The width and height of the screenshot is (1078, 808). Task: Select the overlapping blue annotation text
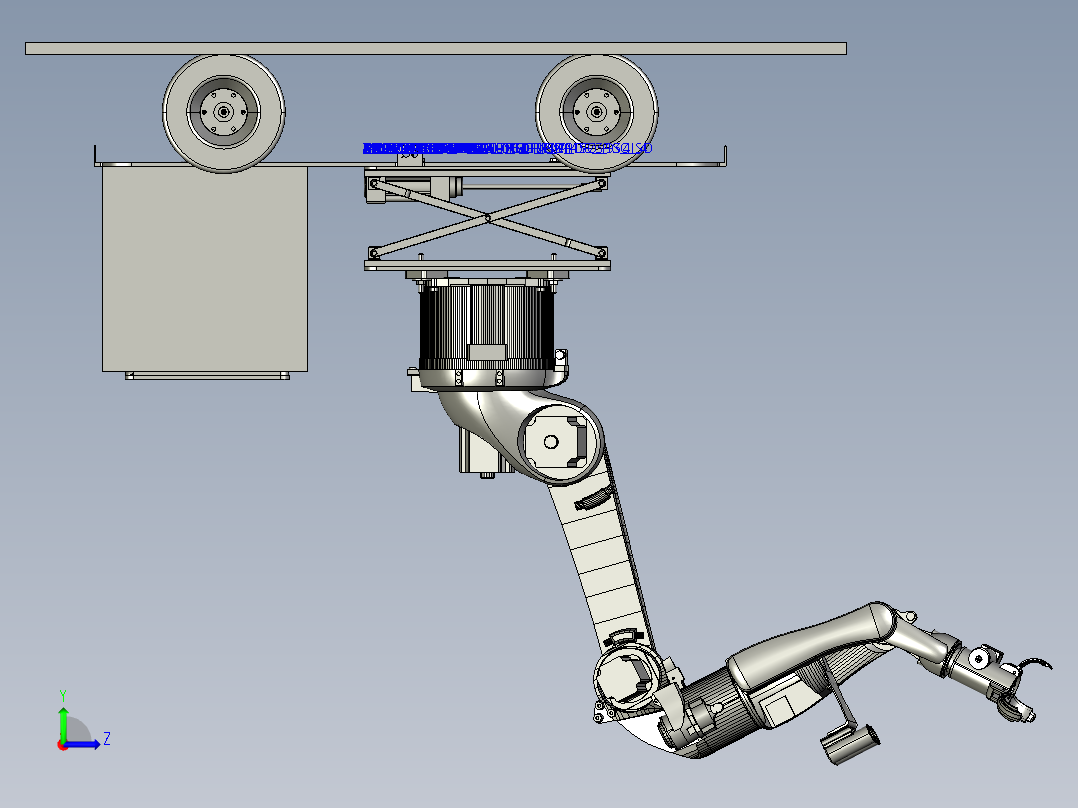pos(507,148)
